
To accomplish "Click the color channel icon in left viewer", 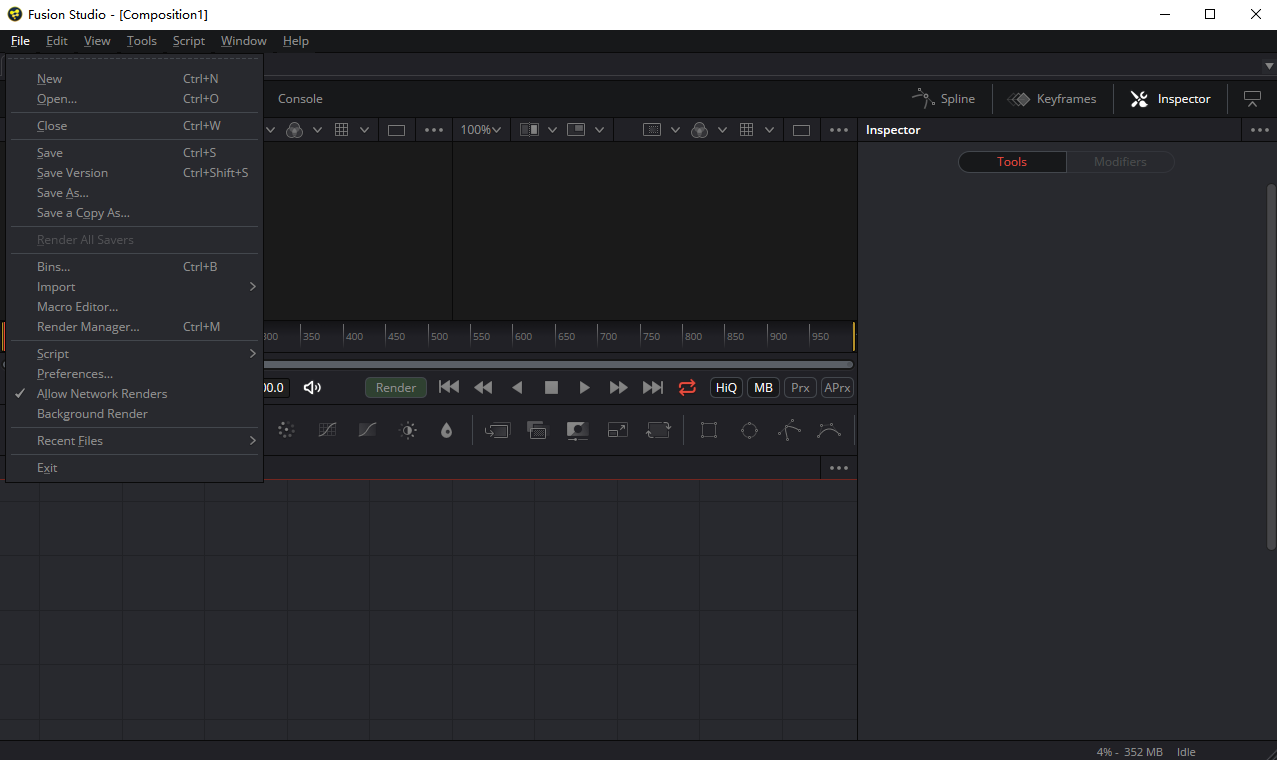I will pyautogui.click(x=294, y=130).
